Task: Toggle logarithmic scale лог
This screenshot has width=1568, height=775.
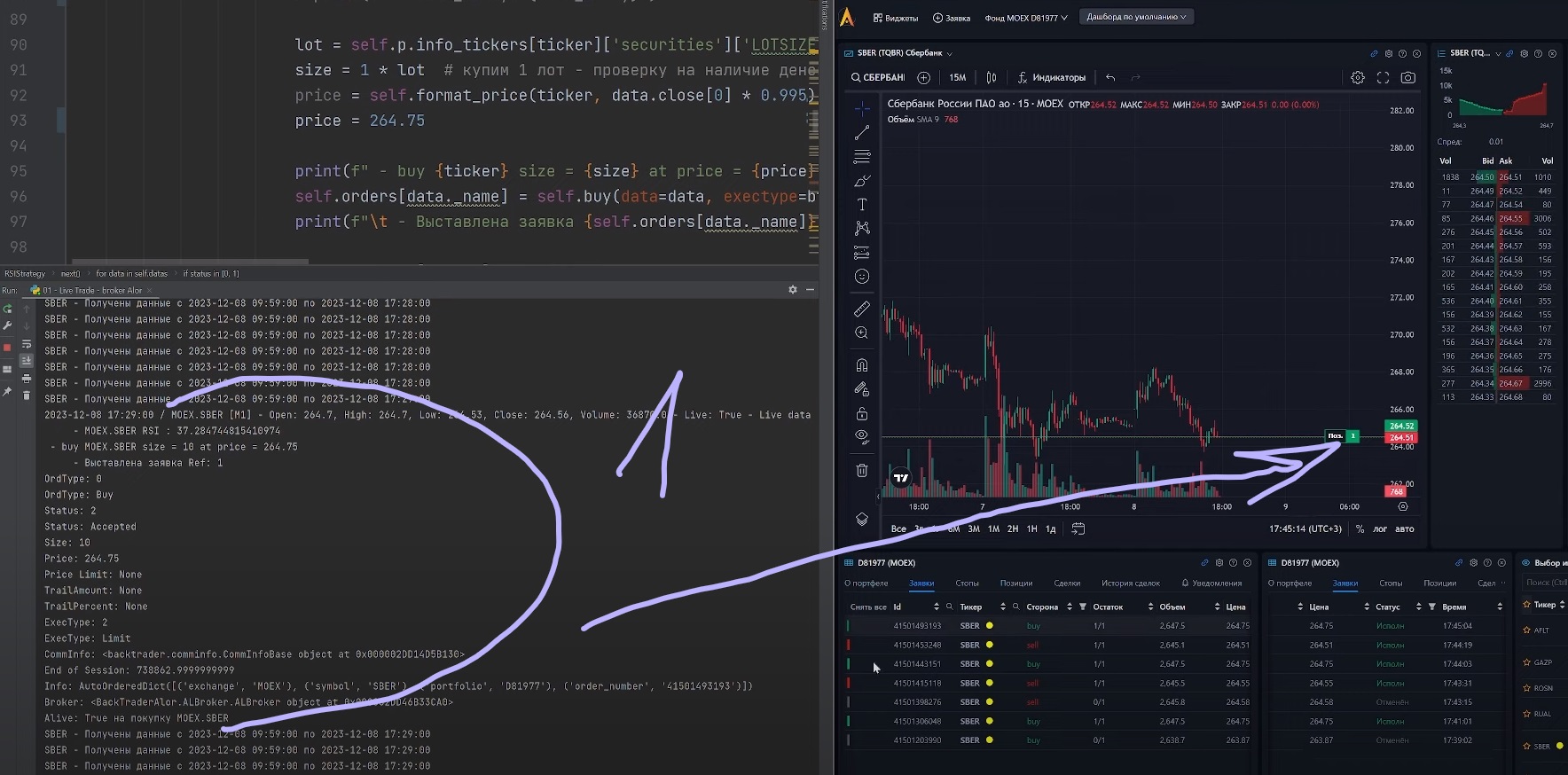Action: click(1380, 528)
